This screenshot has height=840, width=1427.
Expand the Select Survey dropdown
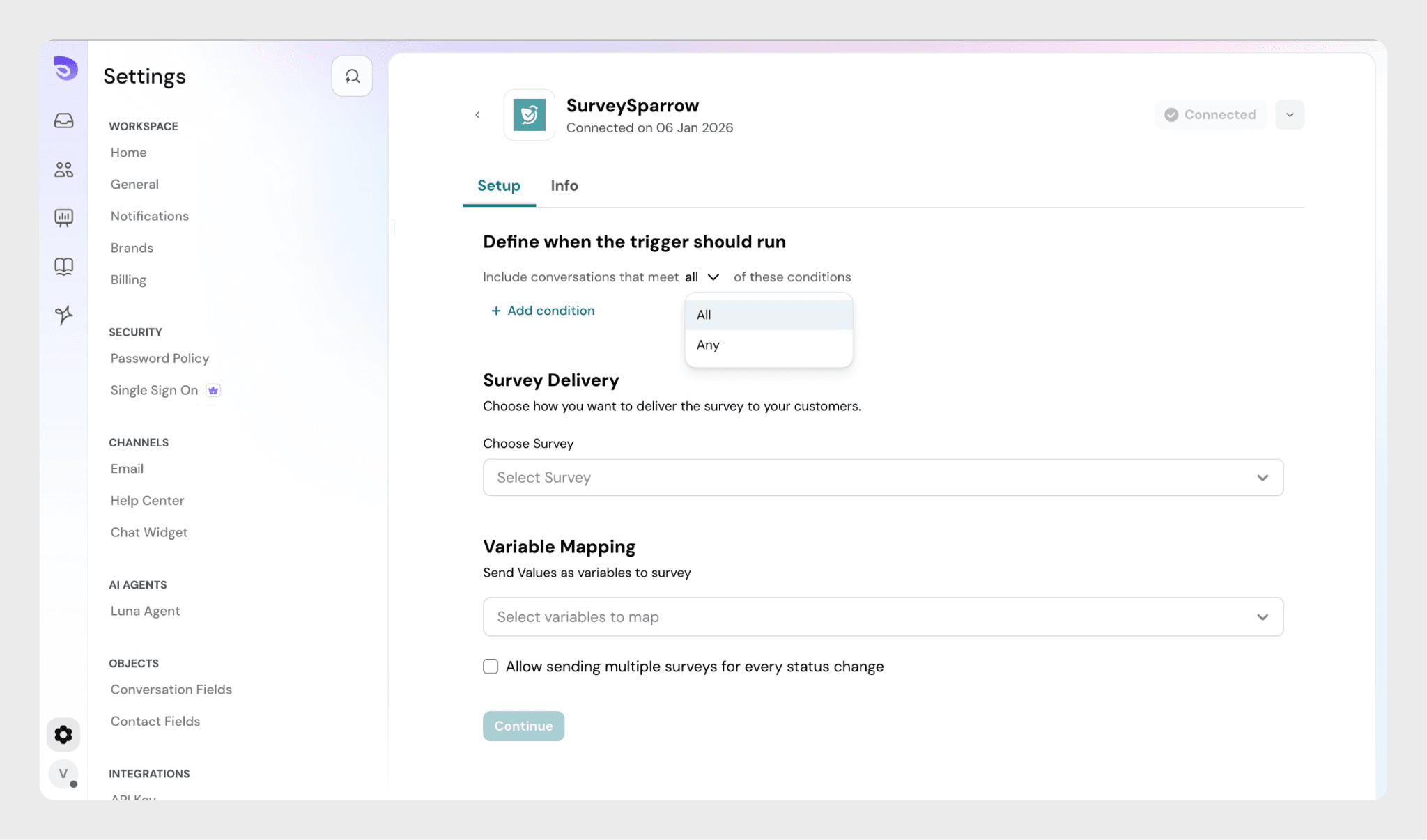pos(883,478)
